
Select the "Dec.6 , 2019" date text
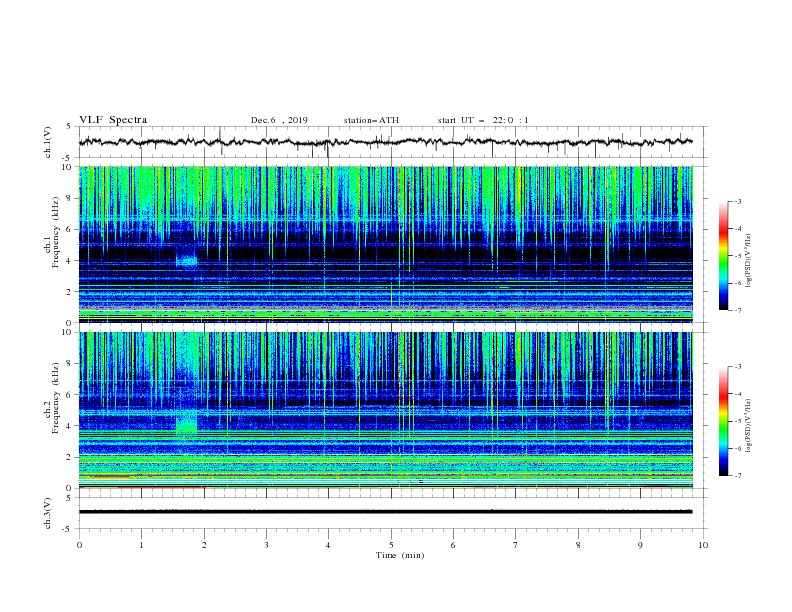(x=279, y=120)
